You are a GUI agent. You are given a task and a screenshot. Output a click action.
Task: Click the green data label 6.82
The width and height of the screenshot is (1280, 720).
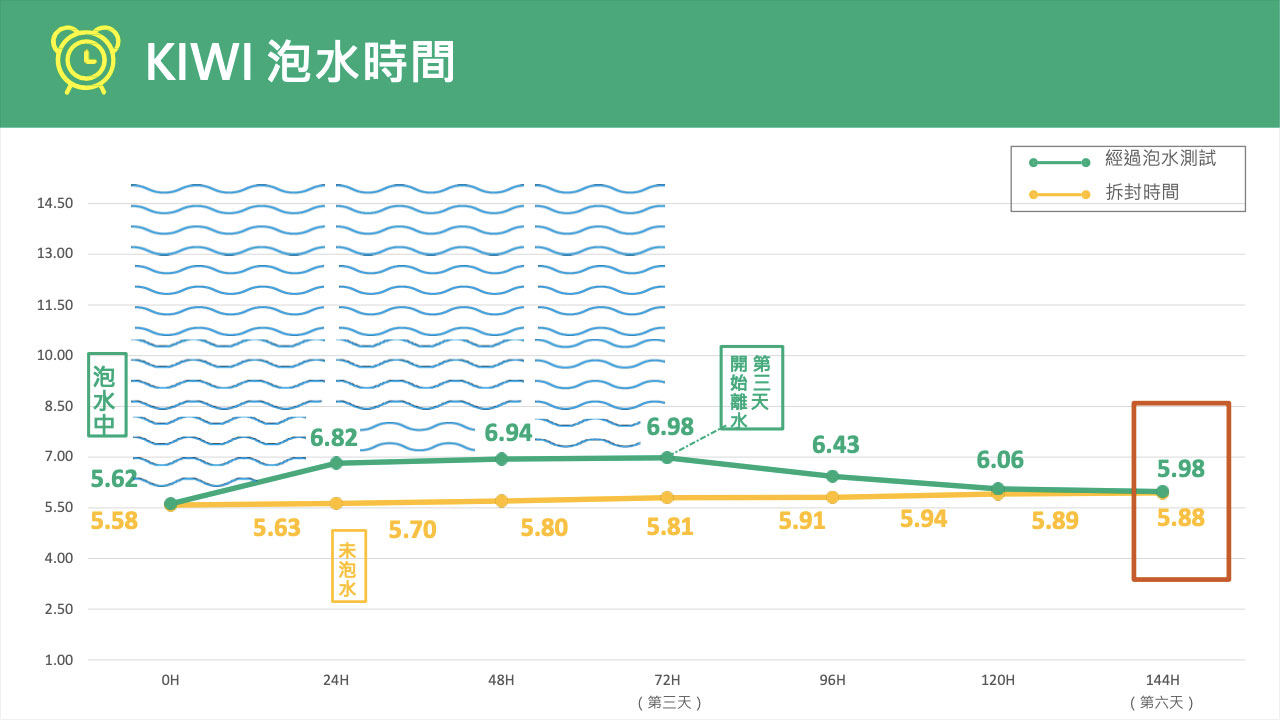click(x=333, y=437)
